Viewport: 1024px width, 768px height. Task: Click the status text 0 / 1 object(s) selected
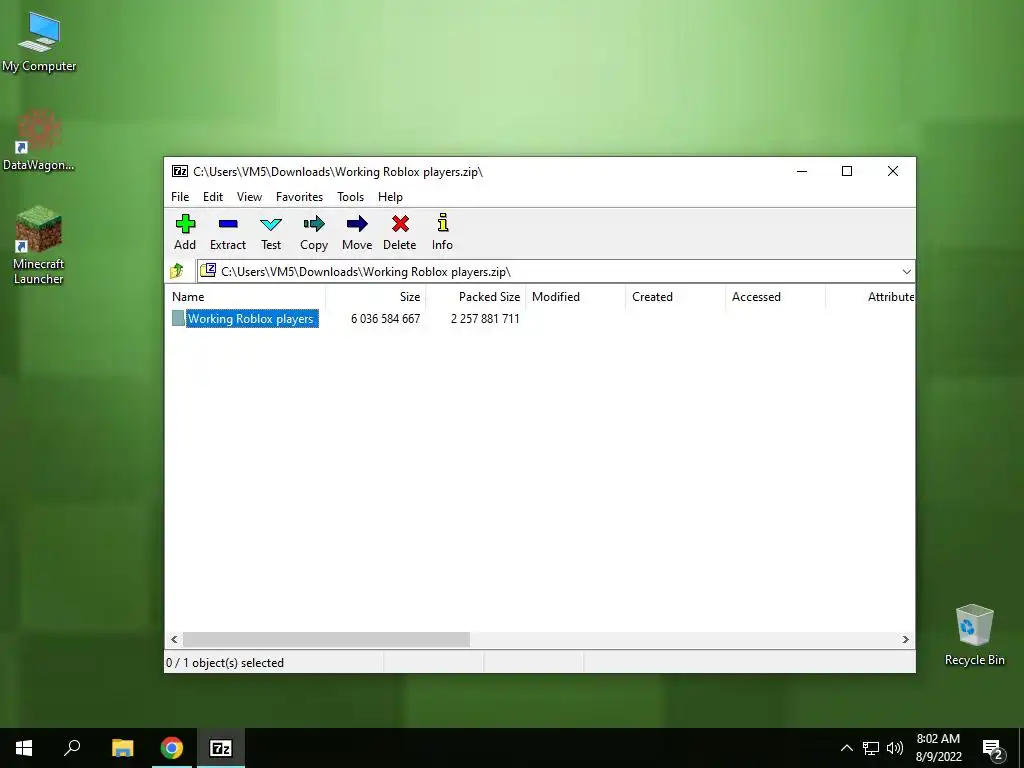tap(225, 663)
